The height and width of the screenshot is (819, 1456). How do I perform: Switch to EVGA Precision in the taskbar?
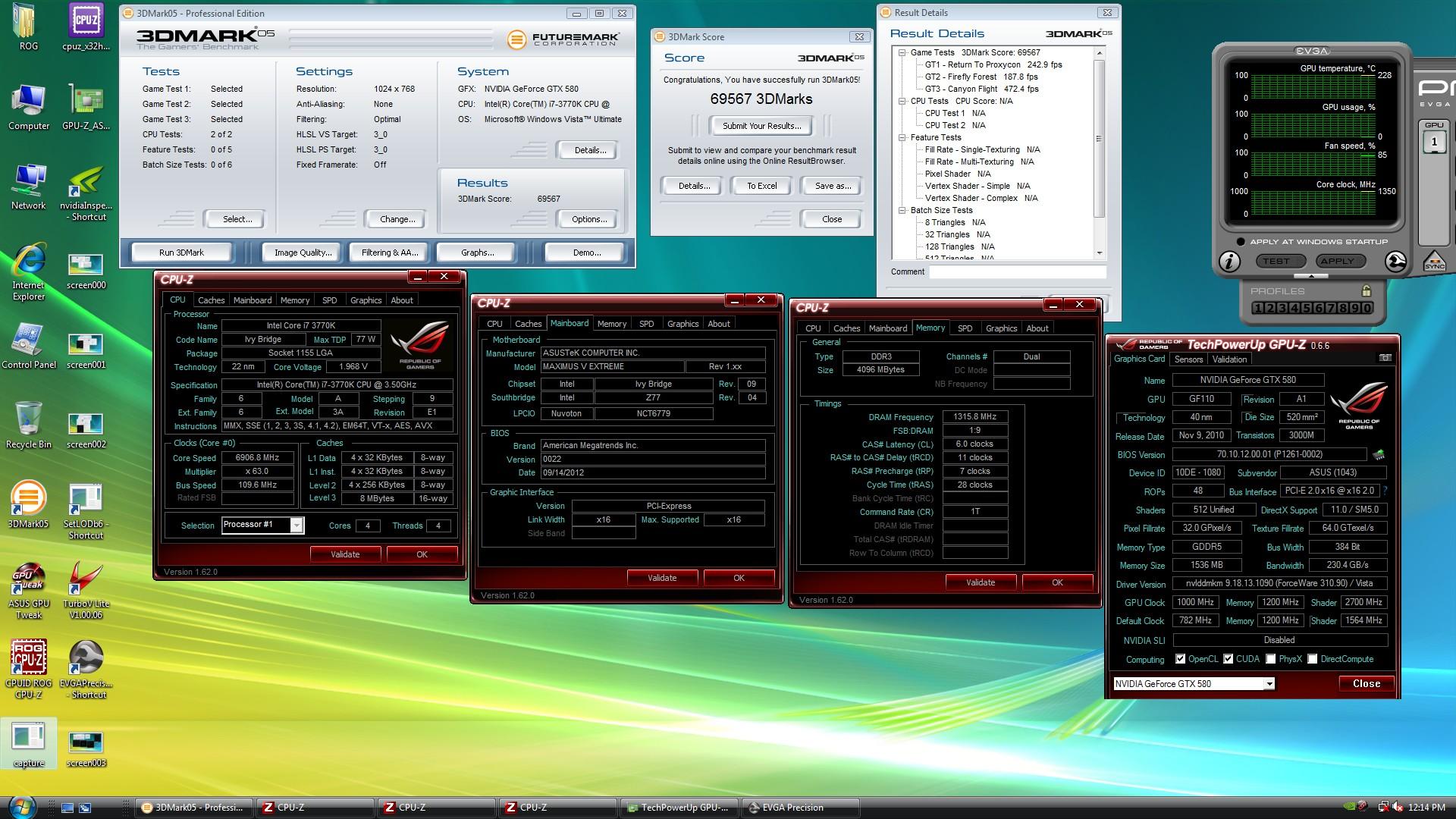point(800,808)
